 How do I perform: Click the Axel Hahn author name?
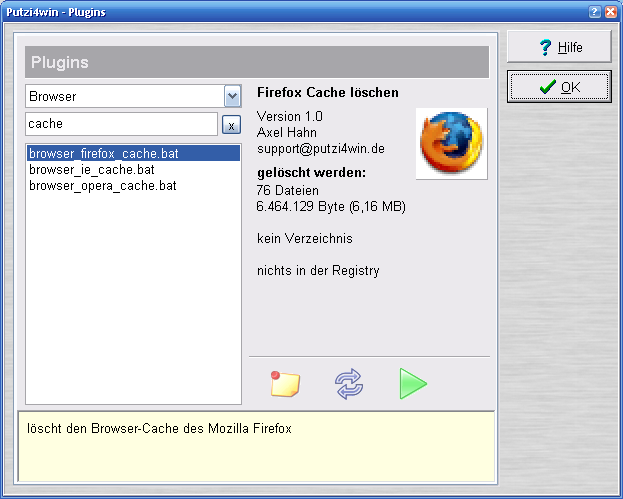click(287, 132)
